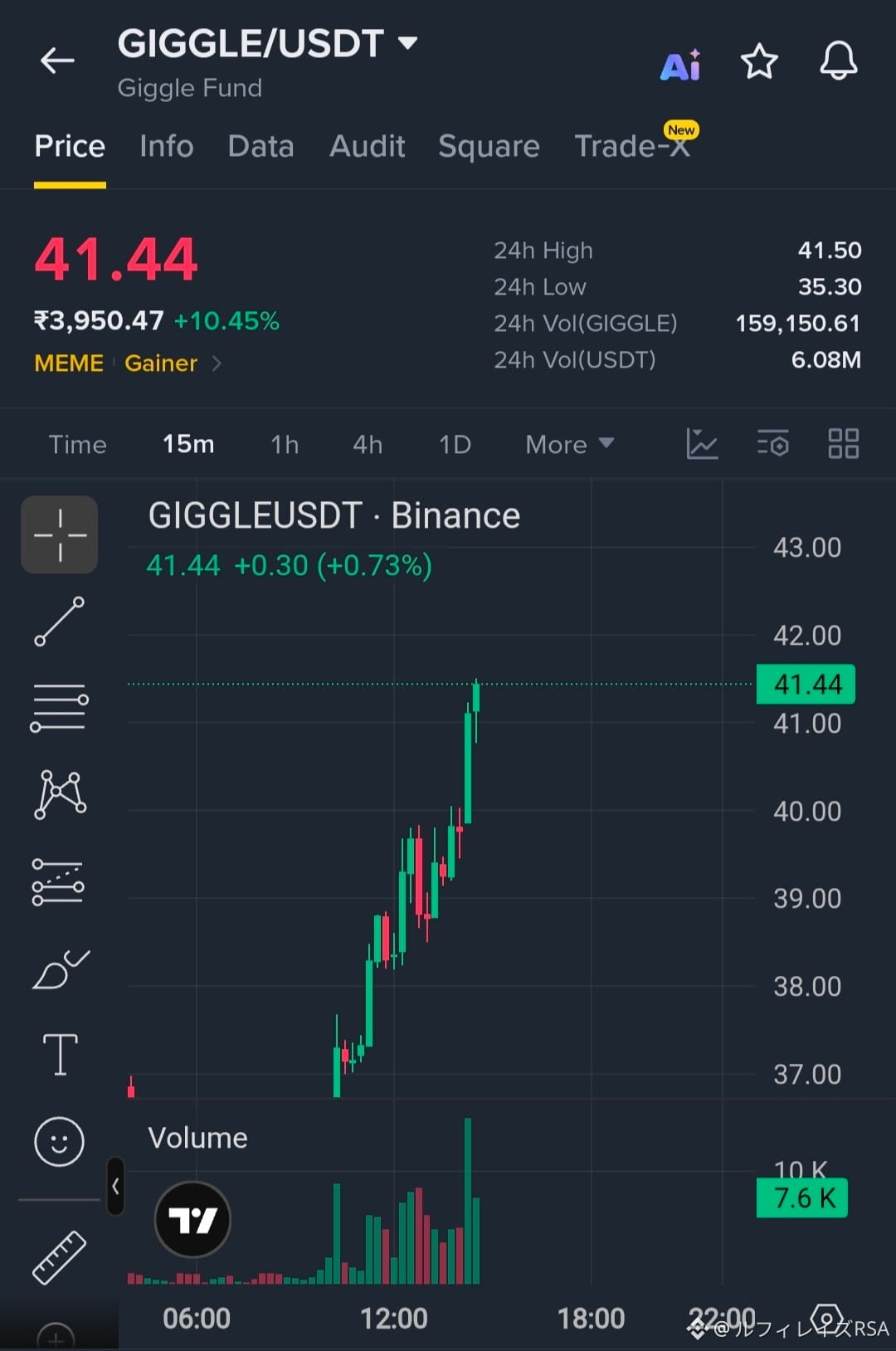Select the XABCD pattern tool
Screen dimensions: 896x1351
[x=60, y=794]
